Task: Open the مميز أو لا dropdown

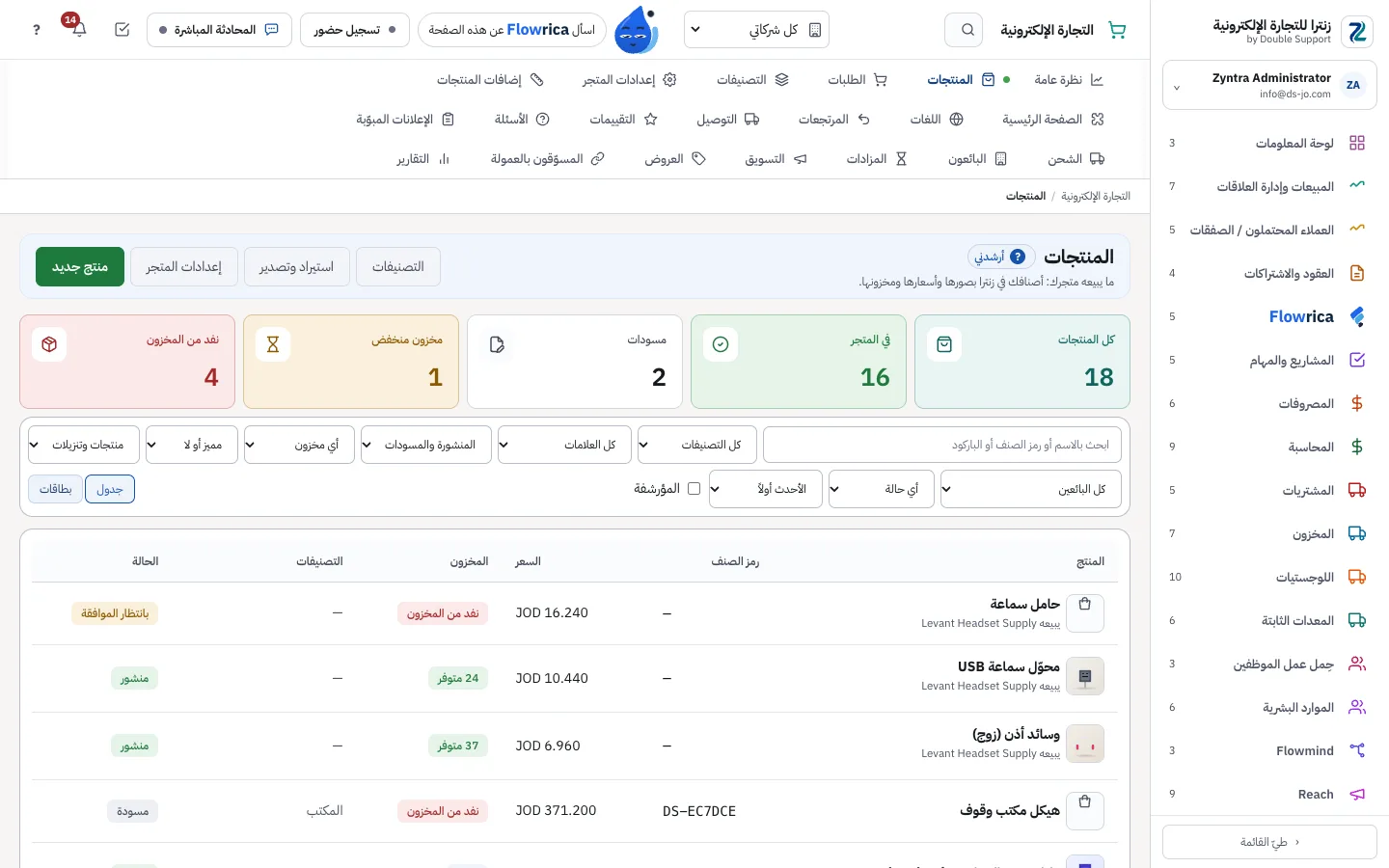Action: (x=192, y=445)
